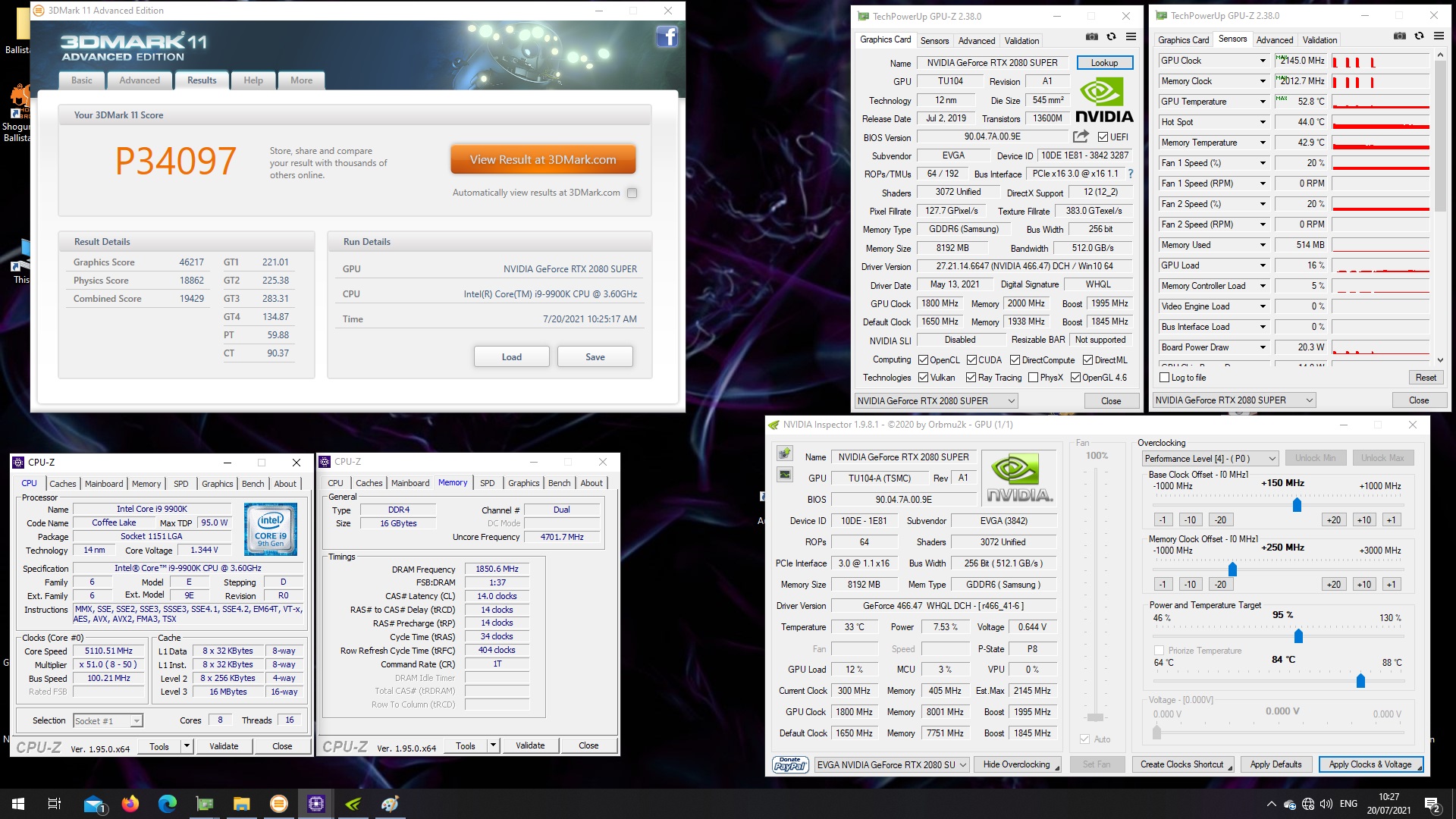Open GPU Clock sensor dropdown
Viewport: 1456px width, 819px height.
1263,61
